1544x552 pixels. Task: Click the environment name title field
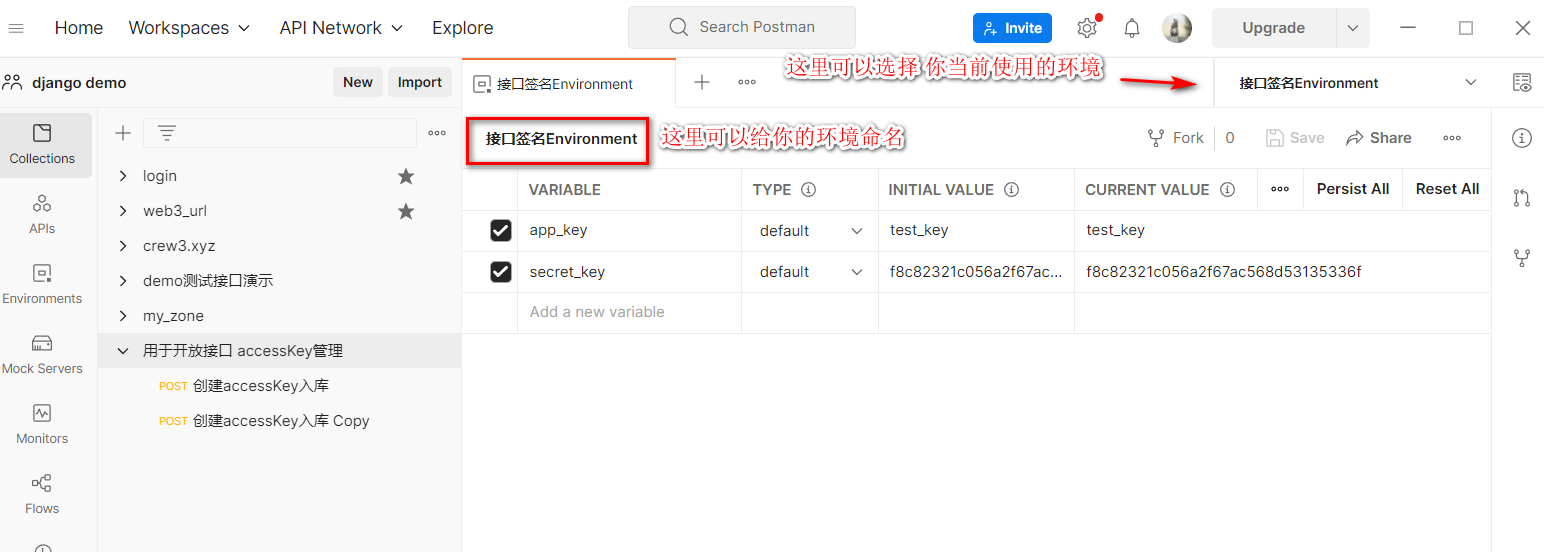click(x=561, y=139)
